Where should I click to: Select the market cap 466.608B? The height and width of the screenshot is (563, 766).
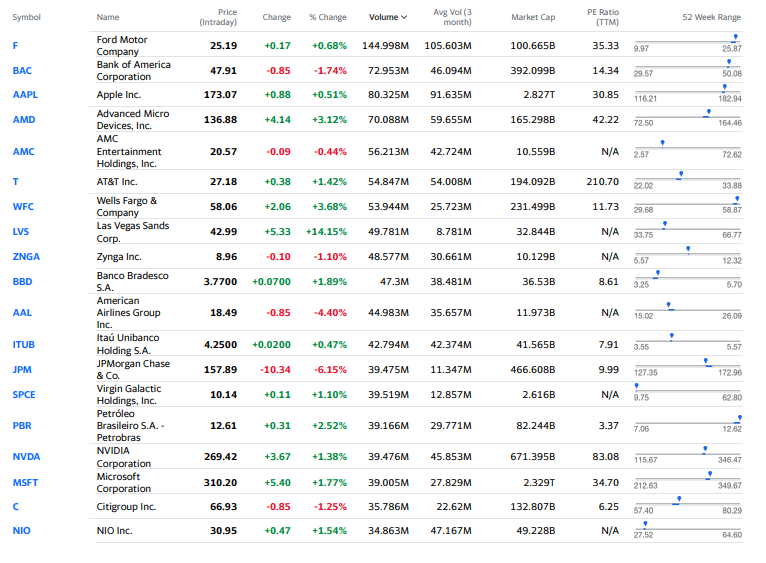[x=532, y=369]
